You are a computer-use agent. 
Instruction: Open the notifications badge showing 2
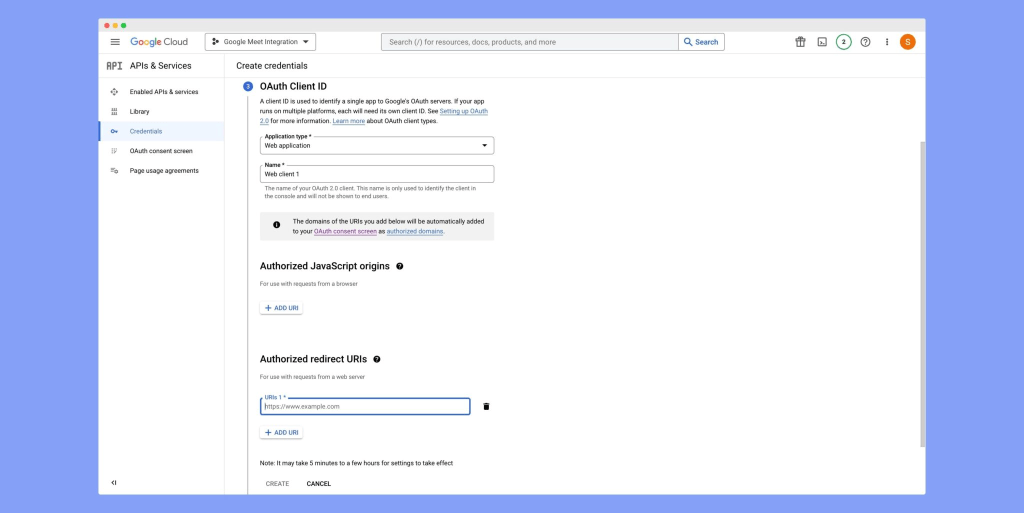tap(844, 42)
